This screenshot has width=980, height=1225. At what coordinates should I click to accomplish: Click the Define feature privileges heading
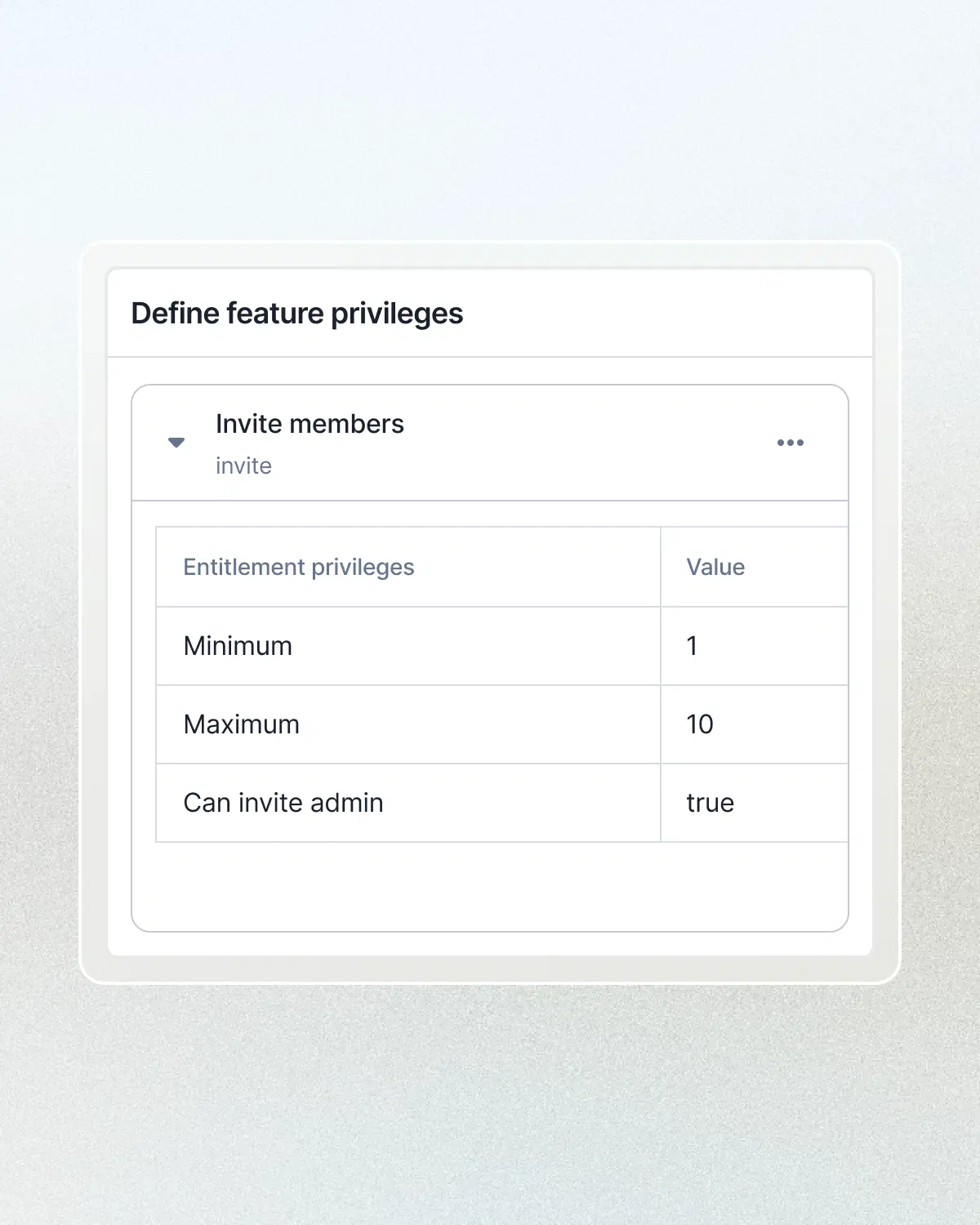click(x=297, y=314)
